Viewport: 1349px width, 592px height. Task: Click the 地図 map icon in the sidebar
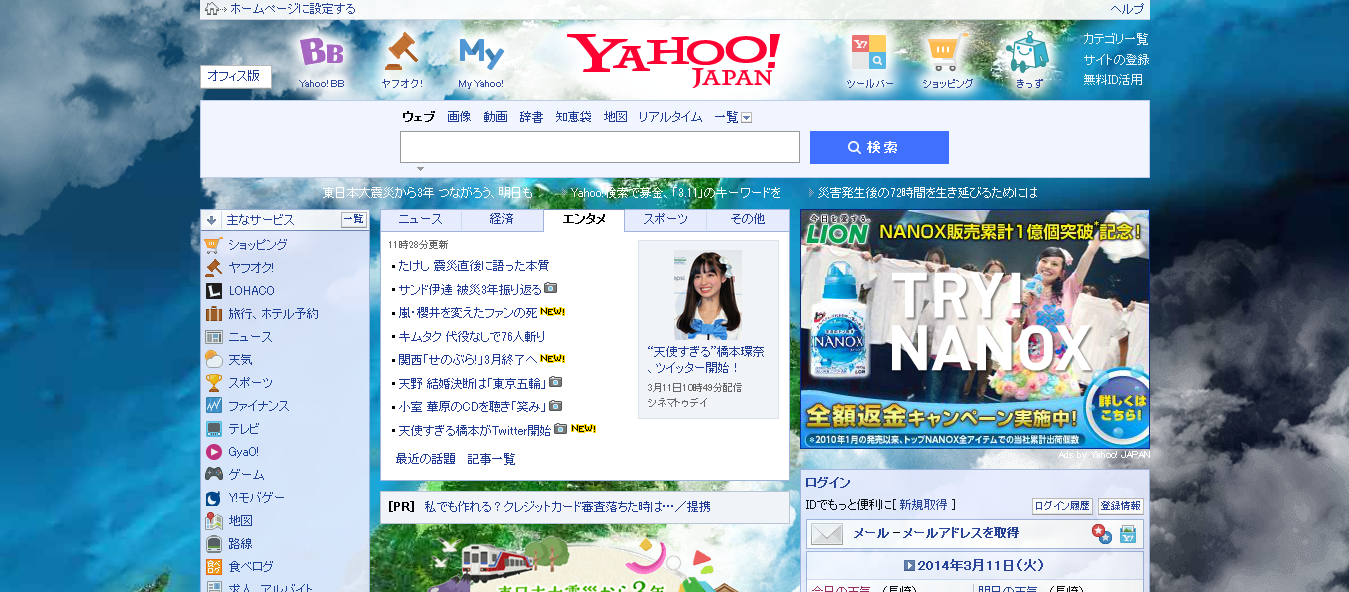[x=213, y=521]
